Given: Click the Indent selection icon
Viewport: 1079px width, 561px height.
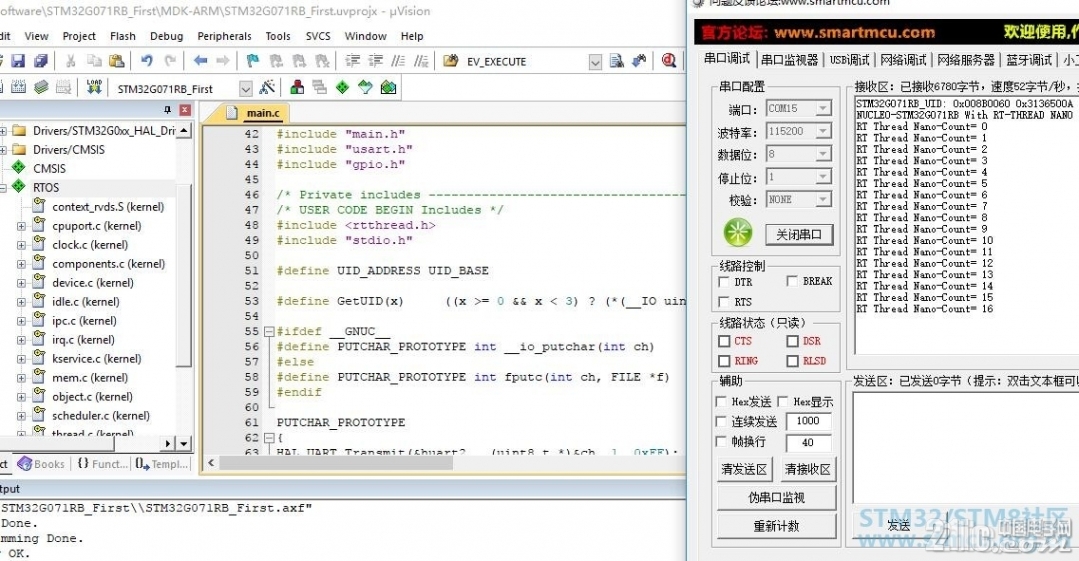Looking at the screenshot, I should click(352, 61).
